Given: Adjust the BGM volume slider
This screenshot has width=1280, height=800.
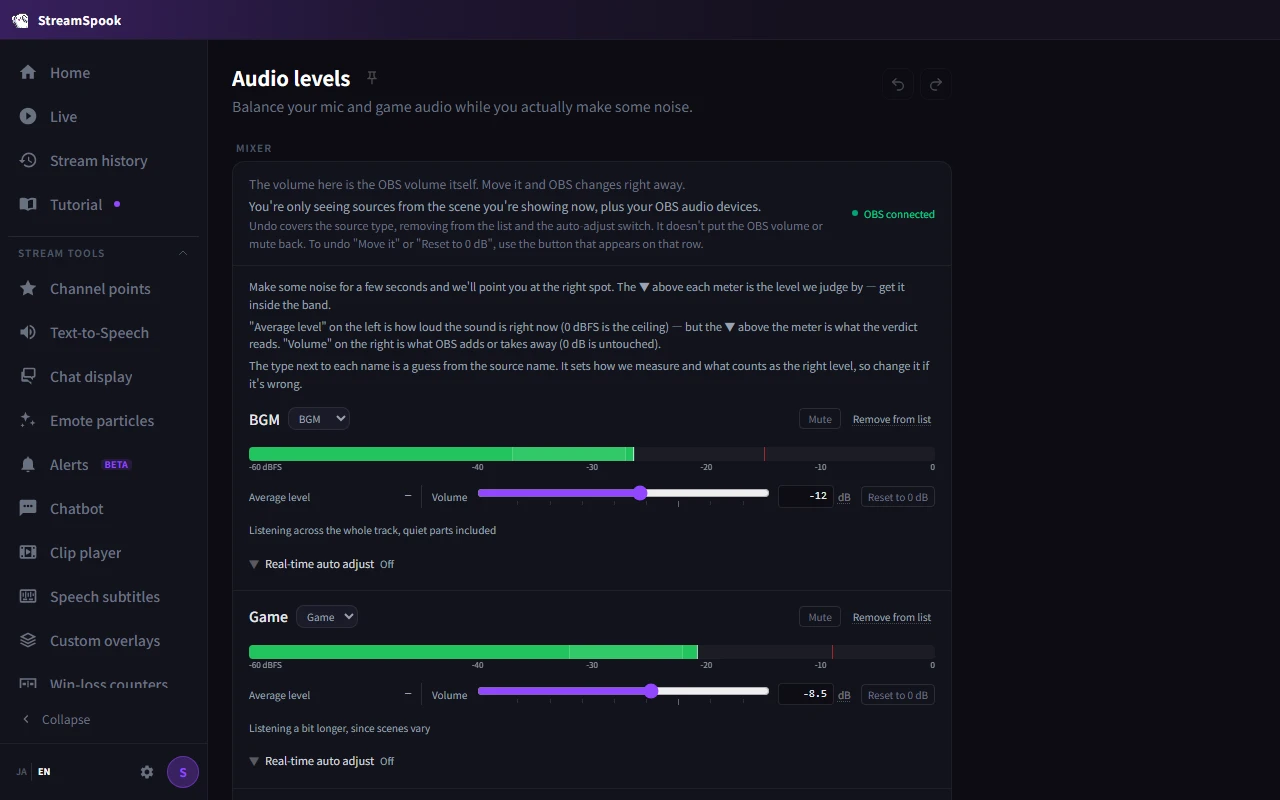Looking at the screenshot, I should pos(623,493).
